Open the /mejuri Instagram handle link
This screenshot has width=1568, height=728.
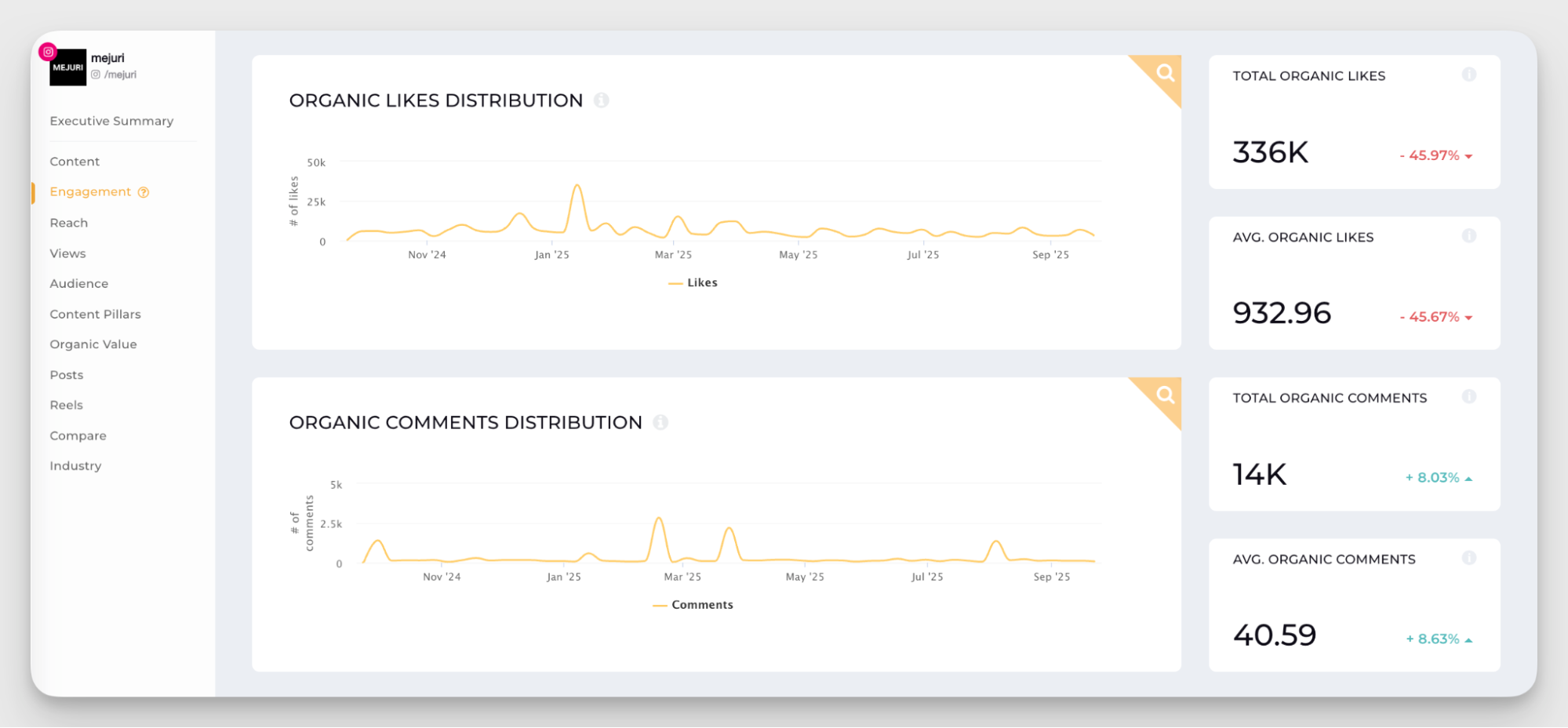click(x=119, y=75)
